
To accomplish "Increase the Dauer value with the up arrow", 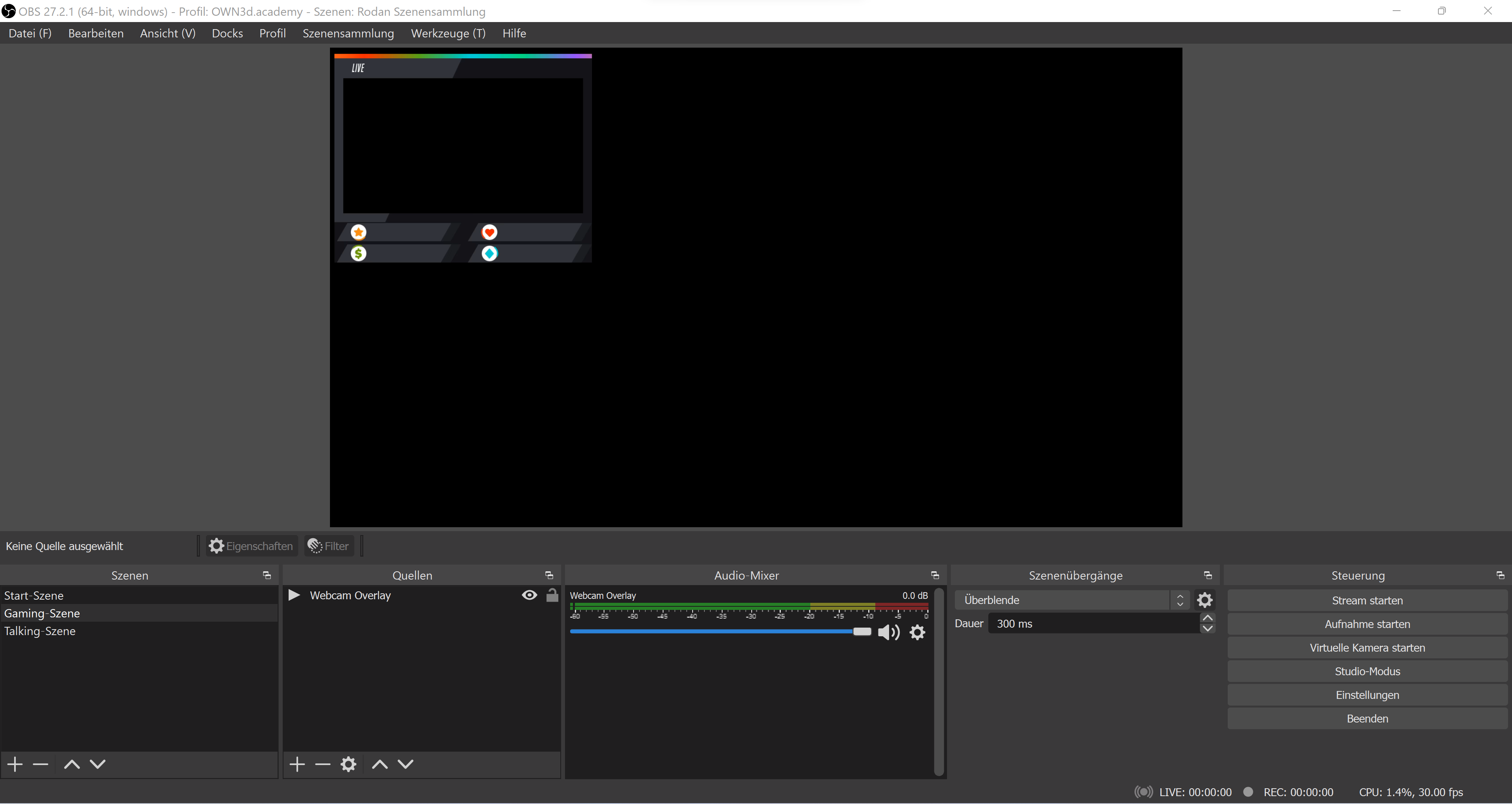I will [x=1207, y=617].
